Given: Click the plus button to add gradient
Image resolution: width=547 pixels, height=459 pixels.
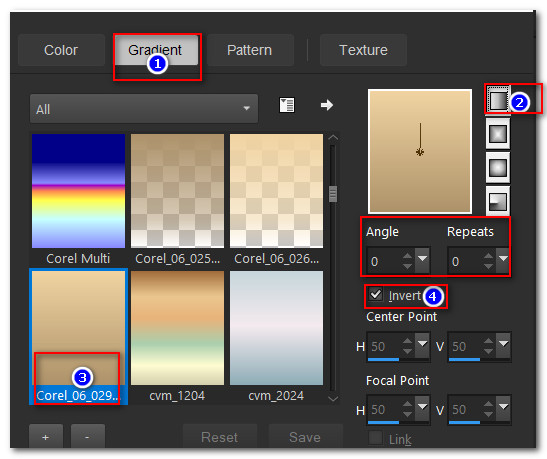Looking at the screenshot, I should coord(46,437).
